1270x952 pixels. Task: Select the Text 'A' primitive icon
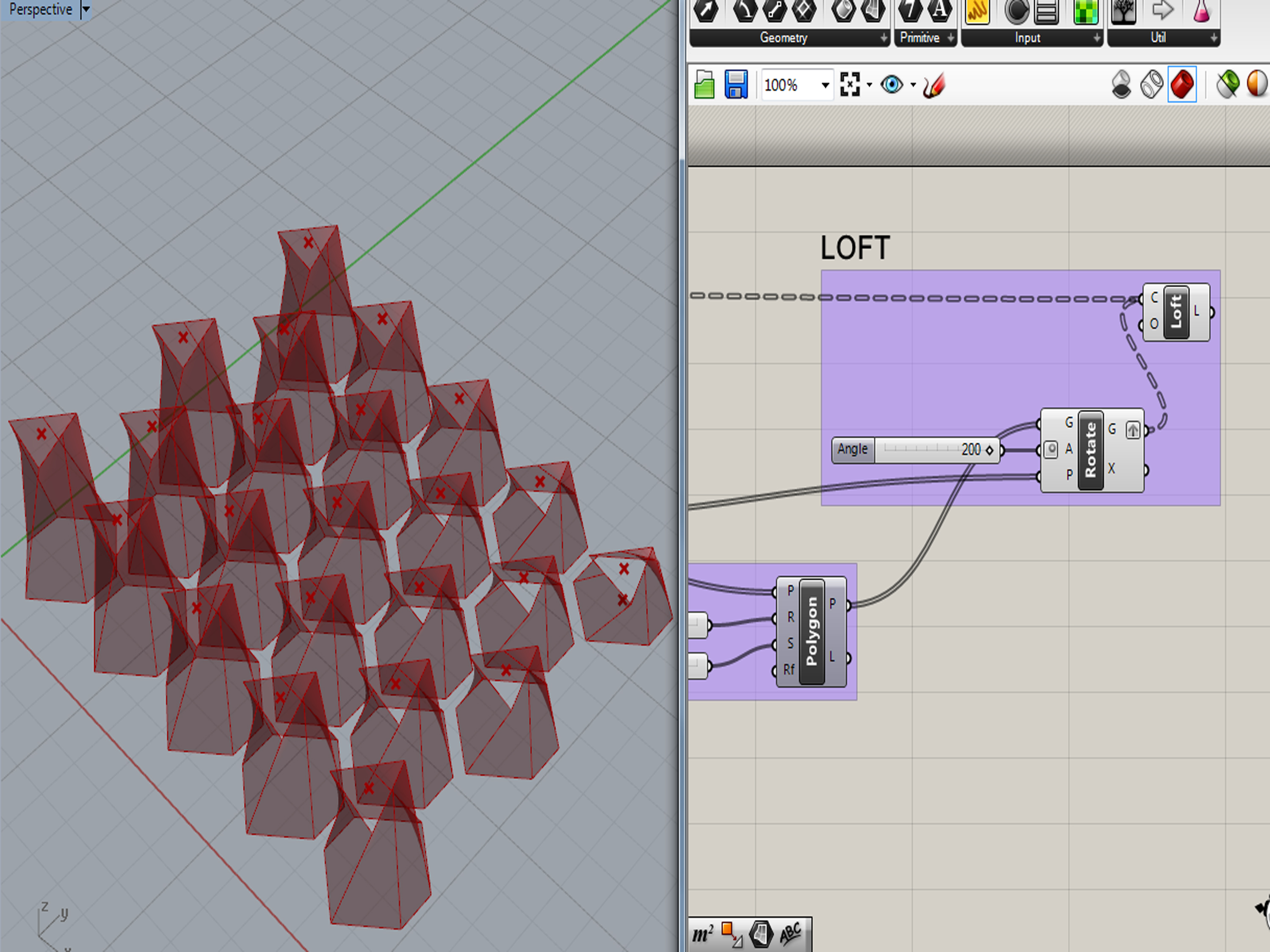pyautogui.click(x=940, y=10)
